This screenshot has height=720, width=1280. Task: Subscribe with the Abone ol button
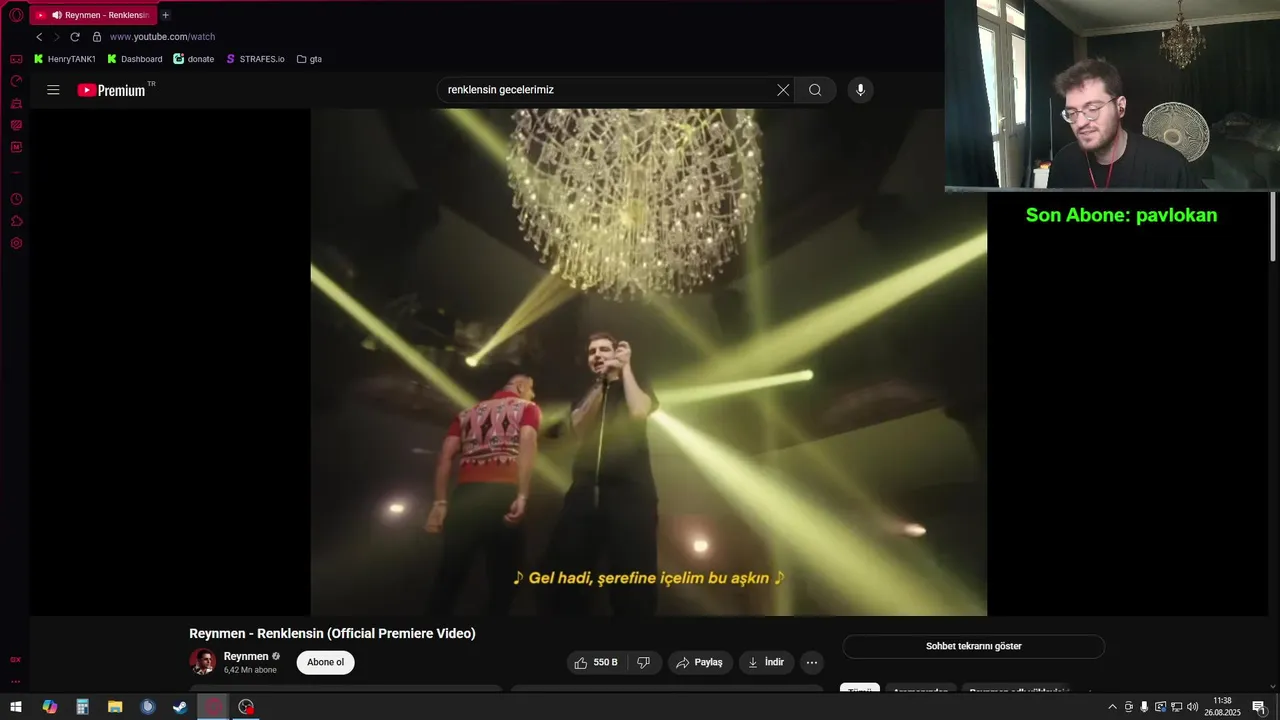[325, 662]
